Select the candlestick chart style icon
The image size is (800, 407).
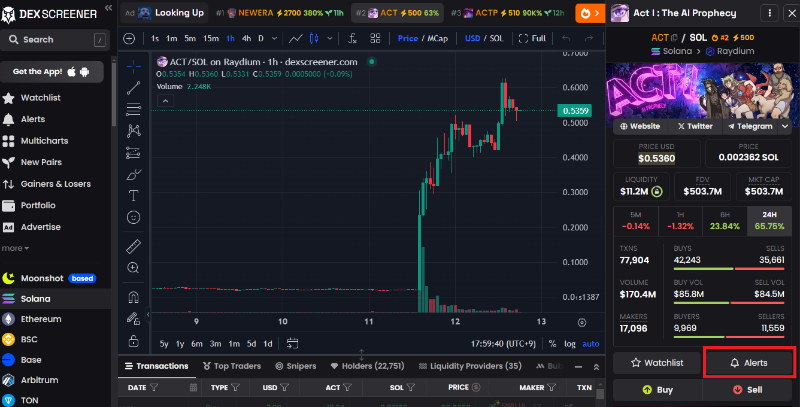coord(314,38)
